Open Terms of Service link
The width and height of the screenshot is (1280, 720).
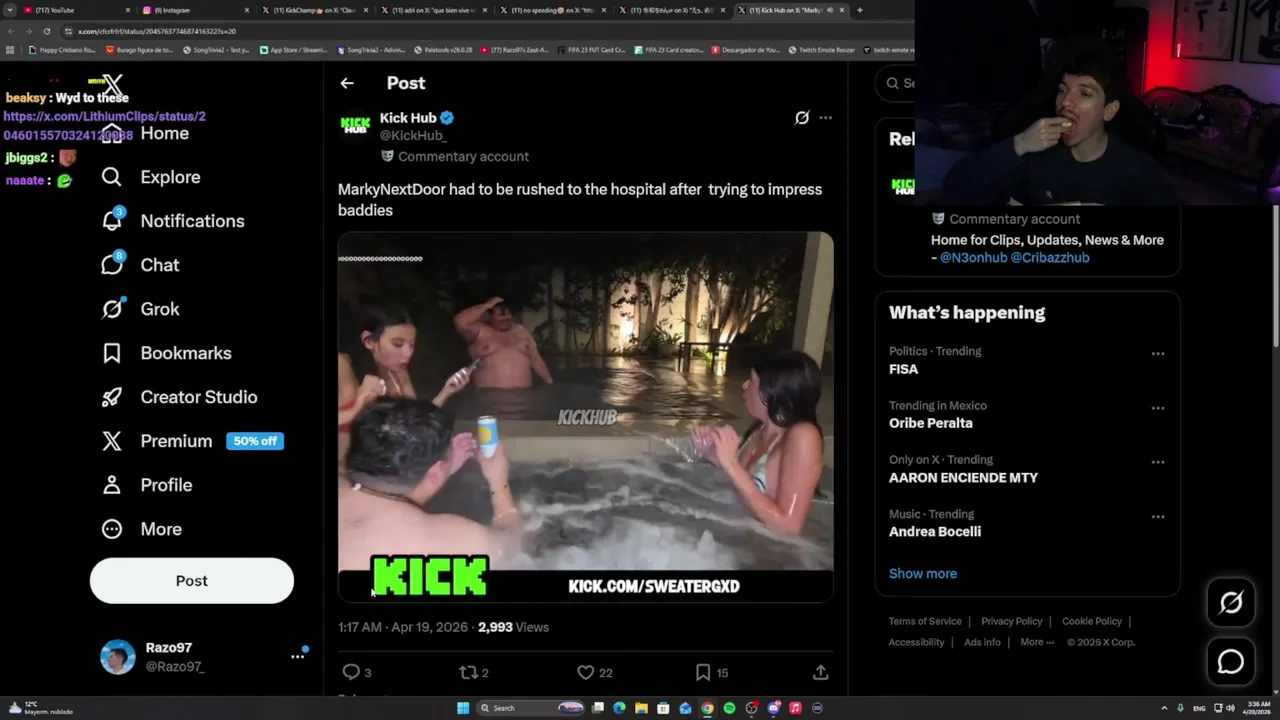(x=925, y=621)
